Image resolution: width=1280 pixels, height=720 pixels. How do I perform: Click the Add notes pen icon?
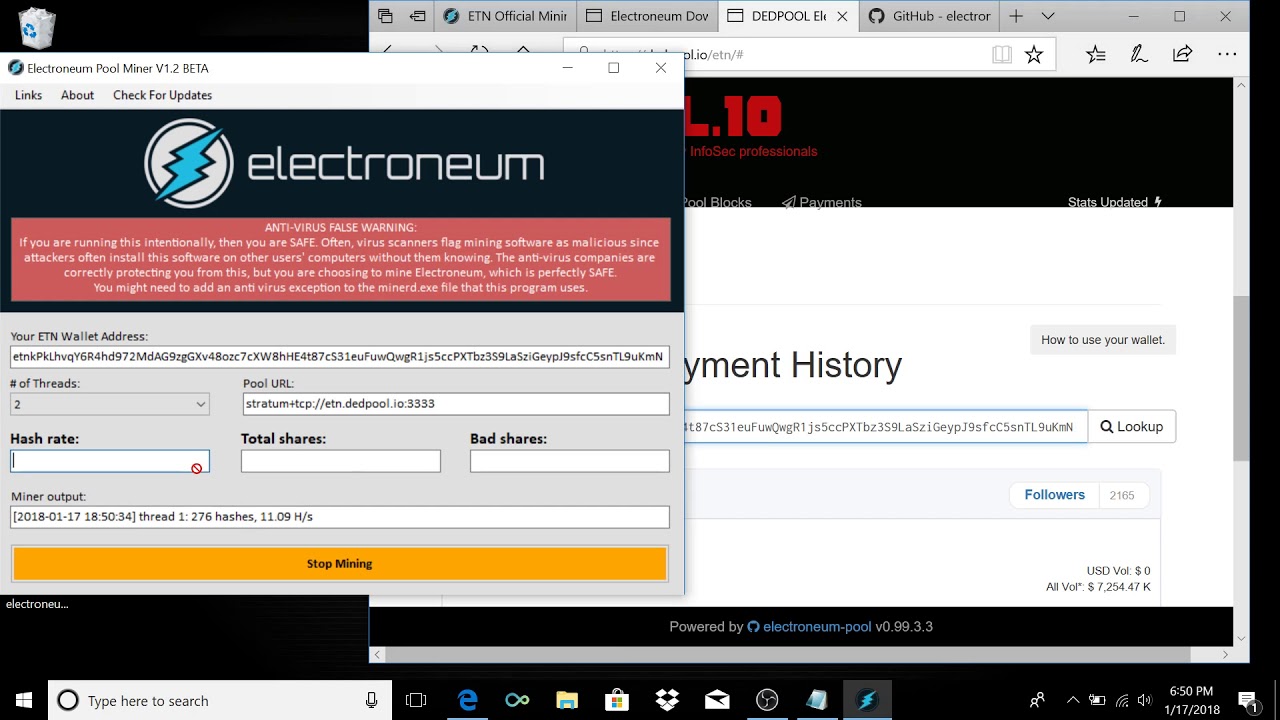point(1139,54)
